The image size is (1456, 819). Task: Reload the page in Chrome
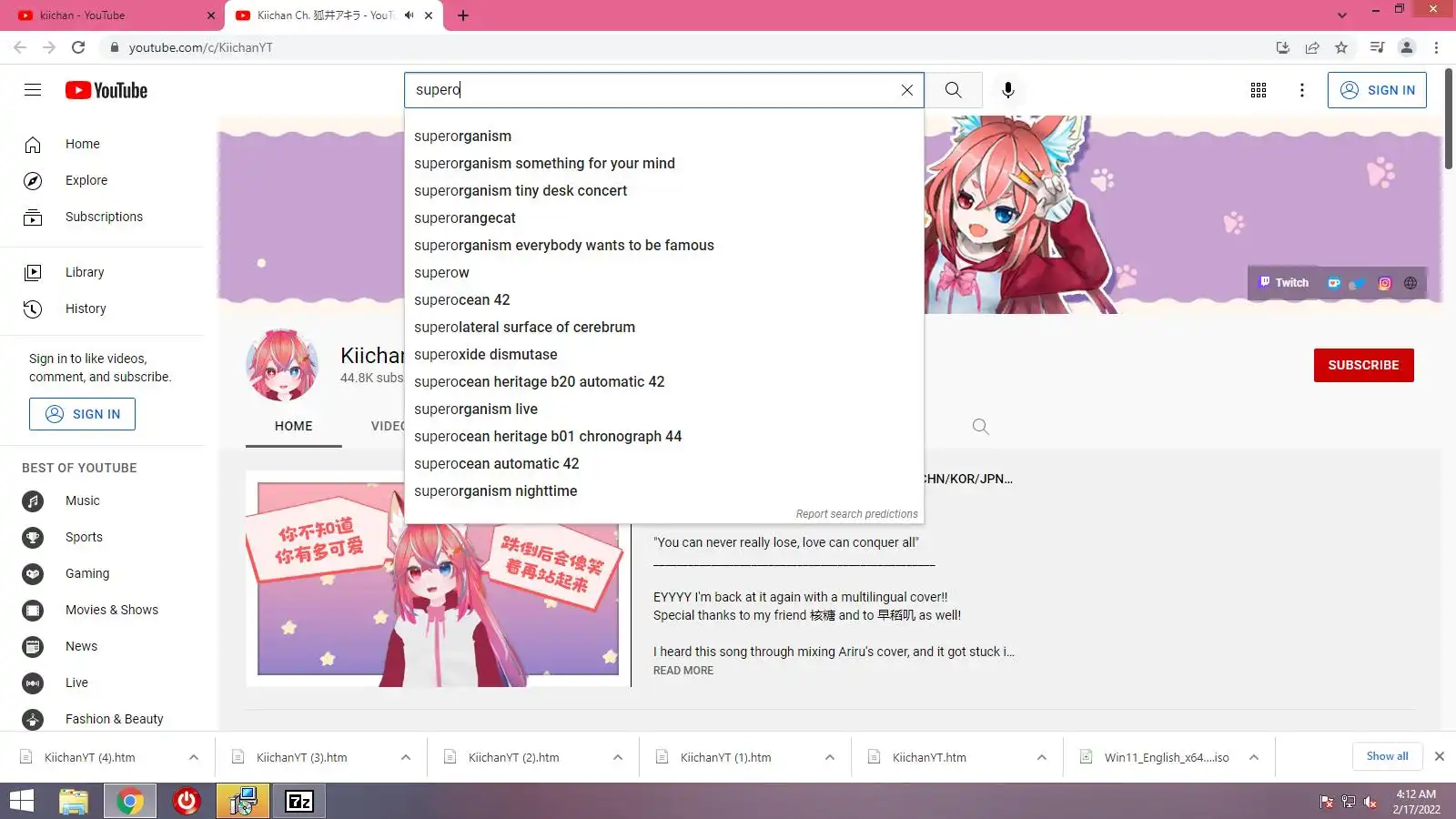click(78, 47)
